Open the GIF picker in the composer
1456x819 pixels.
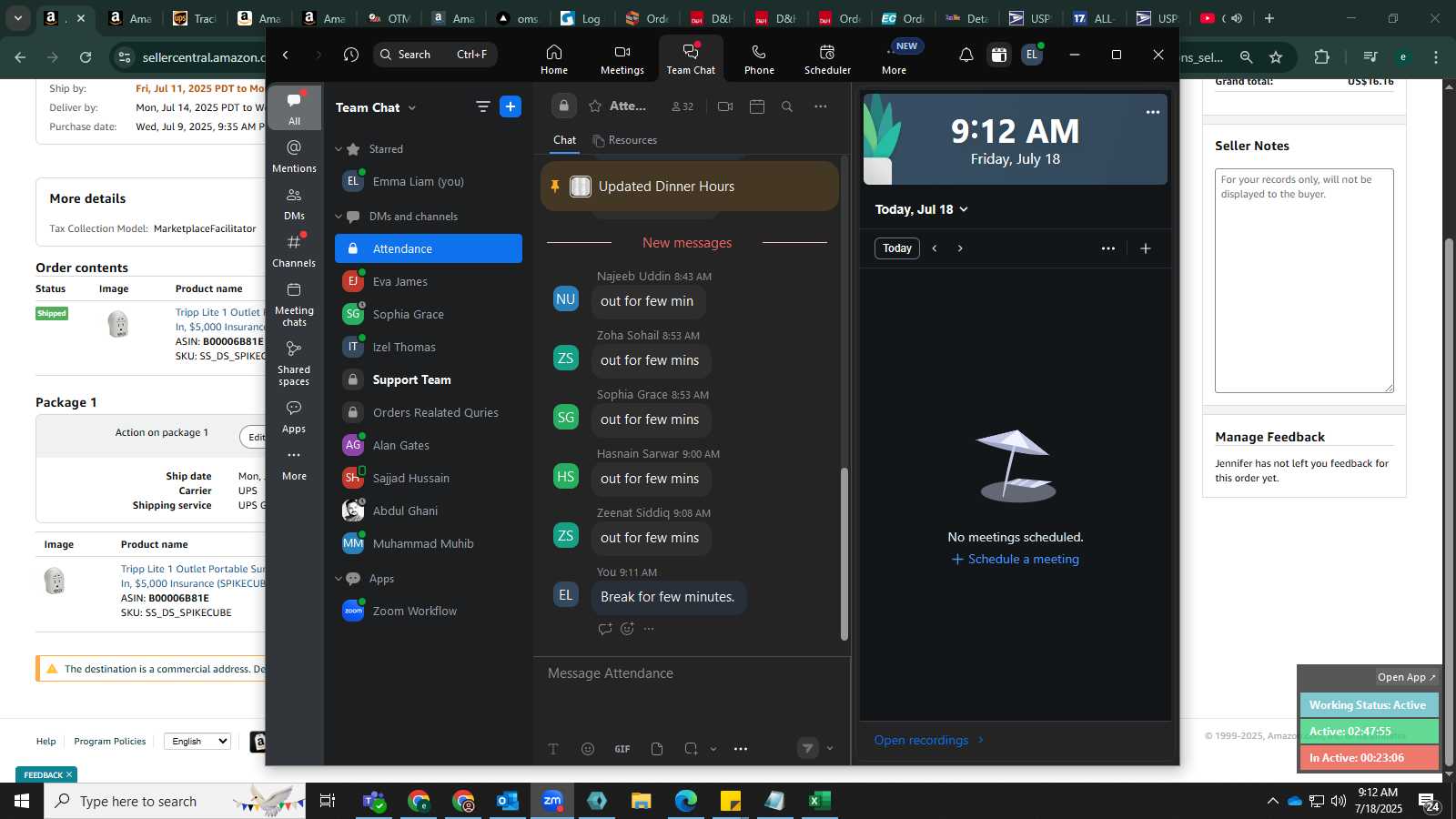click(622, 749)
